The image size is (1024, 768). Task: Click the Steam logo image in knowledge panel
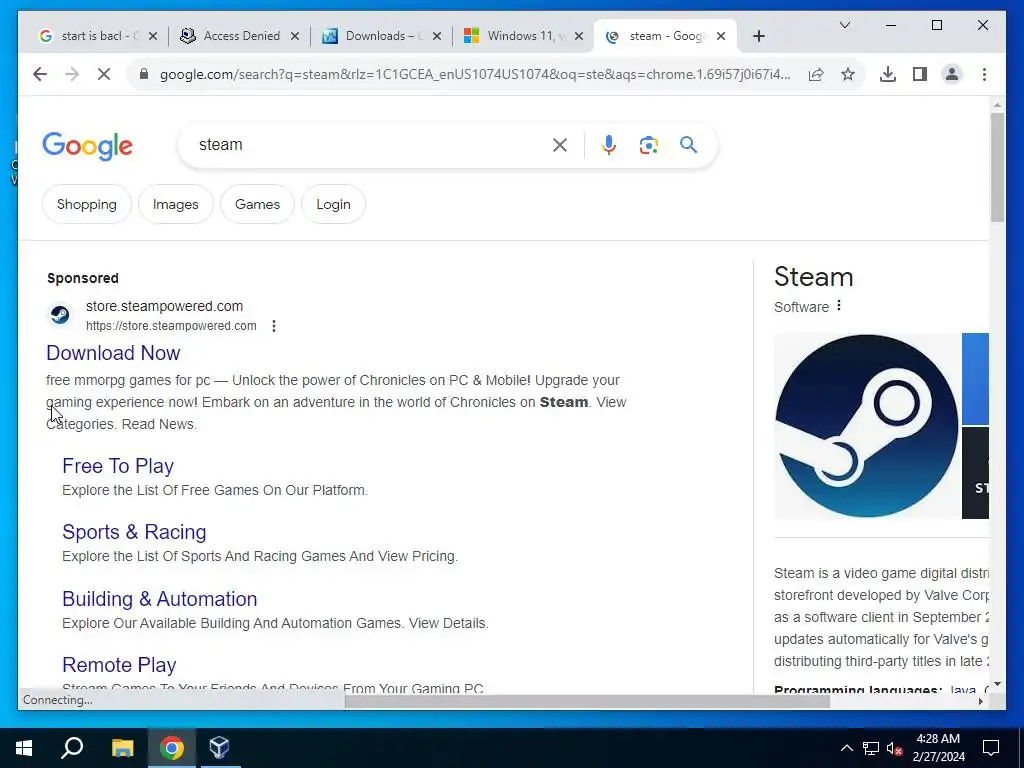tap(867, 426)
